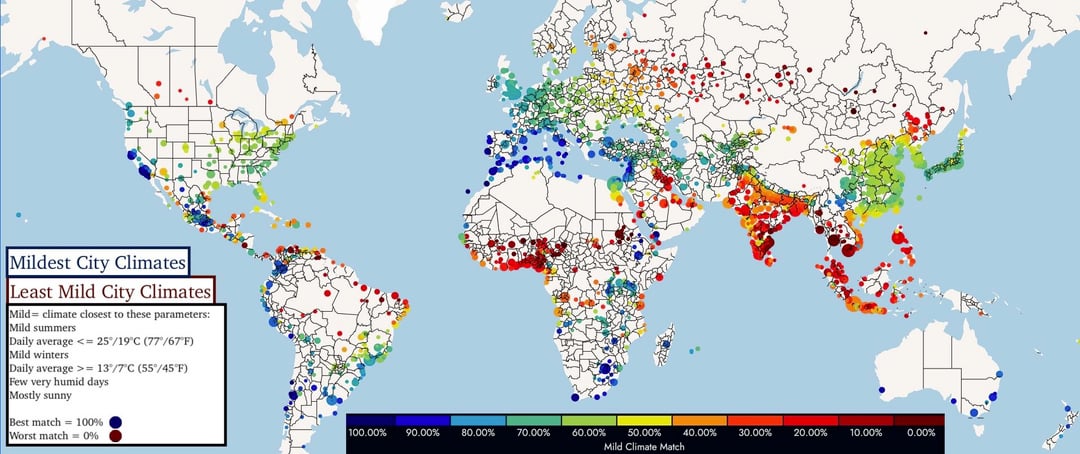Click the 100.00% dark navy color segment
Screen dimensions: 1080x454
click(x=374, y=420)
